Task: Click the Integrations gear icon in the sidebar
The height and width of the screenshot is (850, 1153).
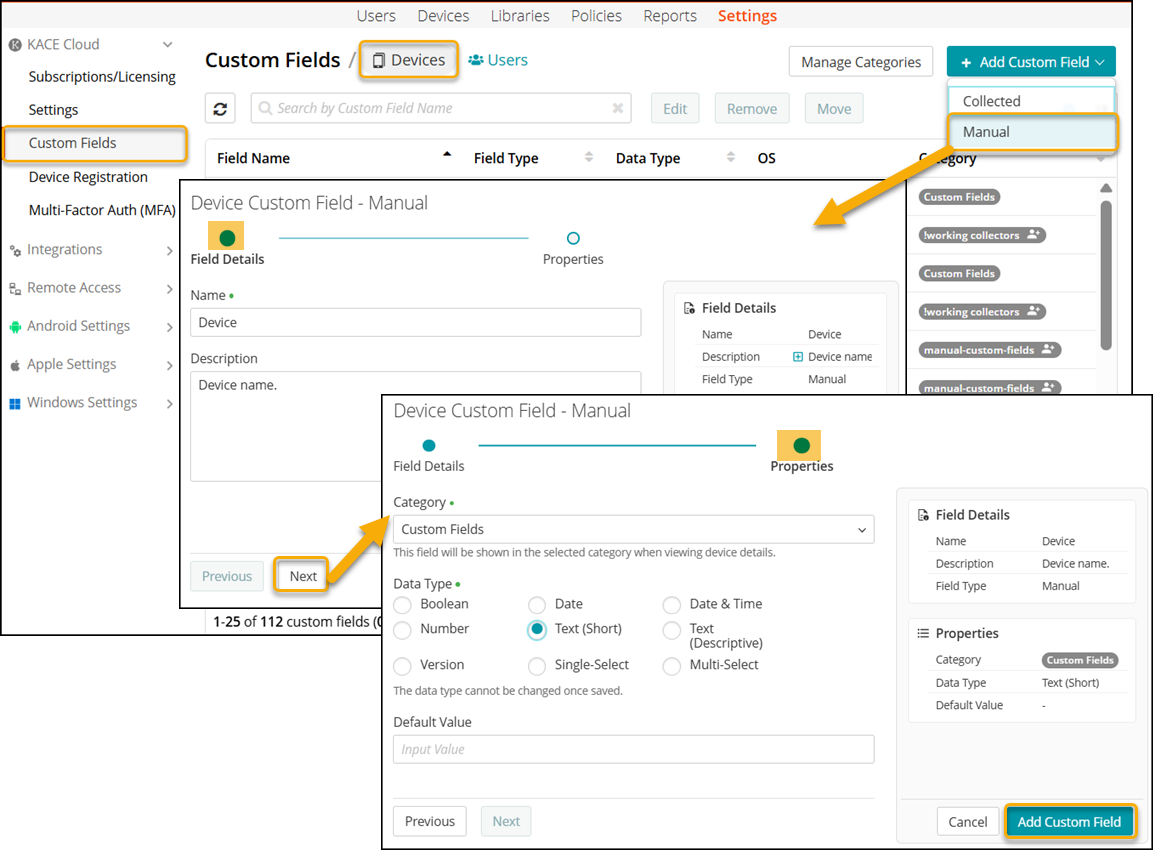Action: 15,250
